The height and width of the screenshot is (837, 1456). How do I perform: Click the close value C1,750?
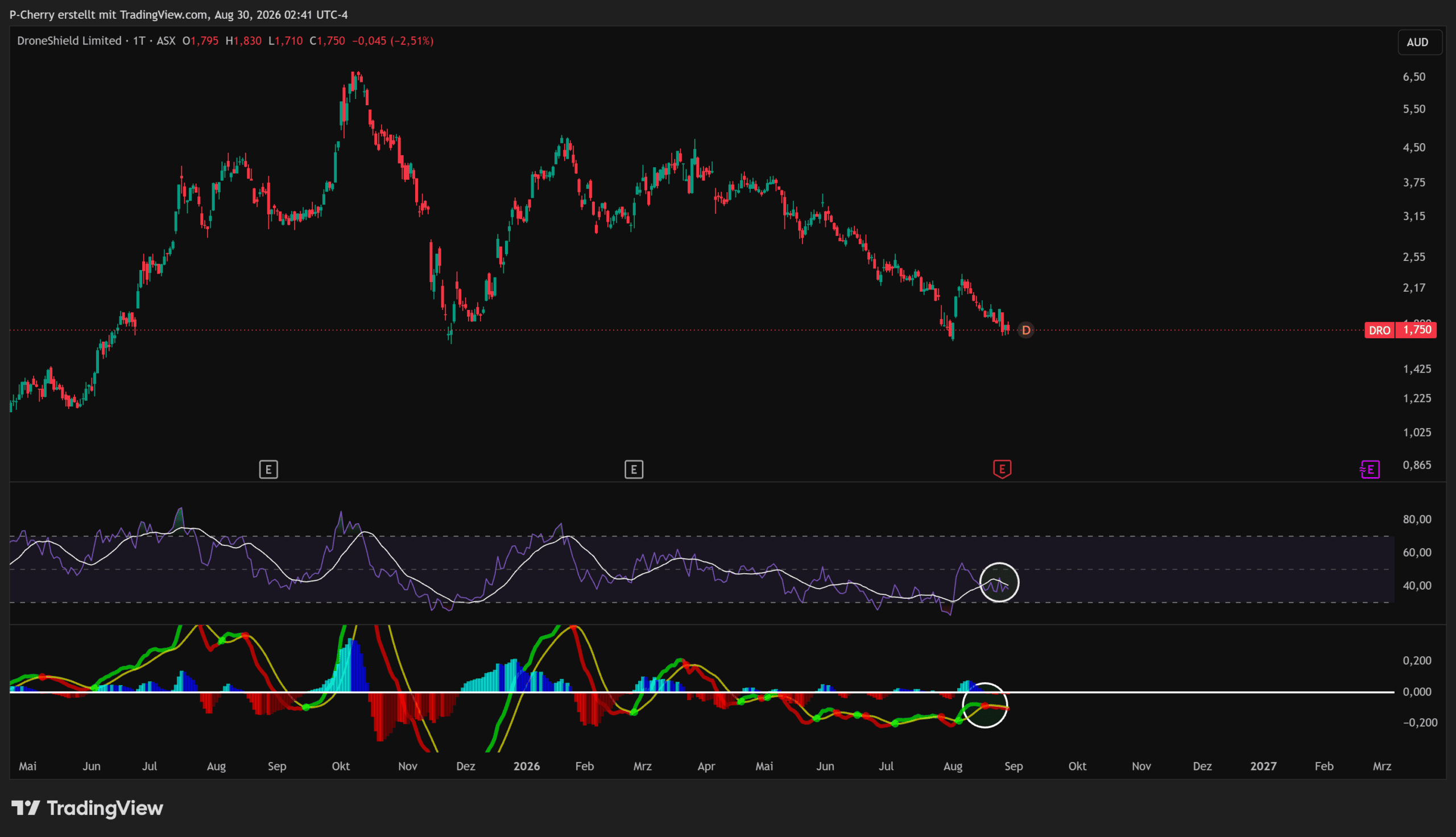tap(327, 41)
